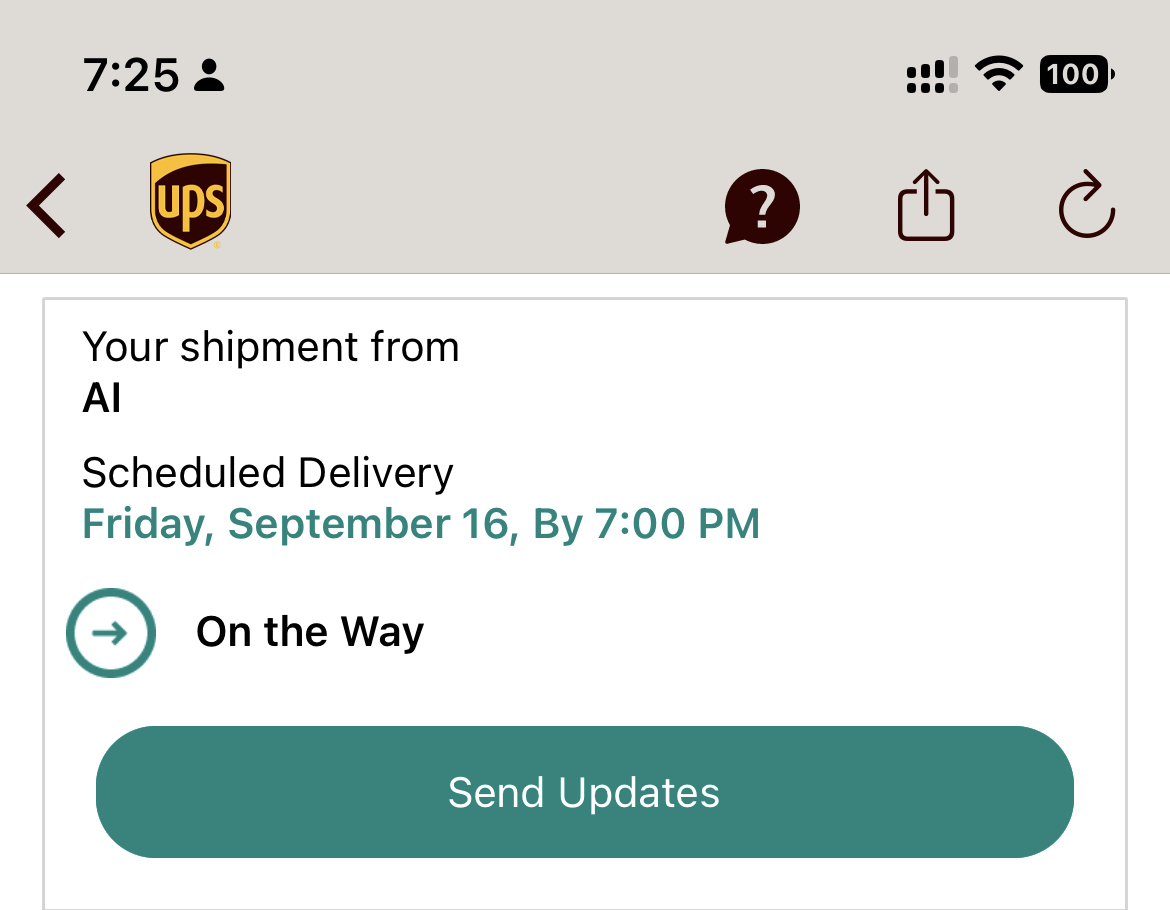
Task: Tap the By 7:00 PM delivery time text
Action: tap(646, 524)
